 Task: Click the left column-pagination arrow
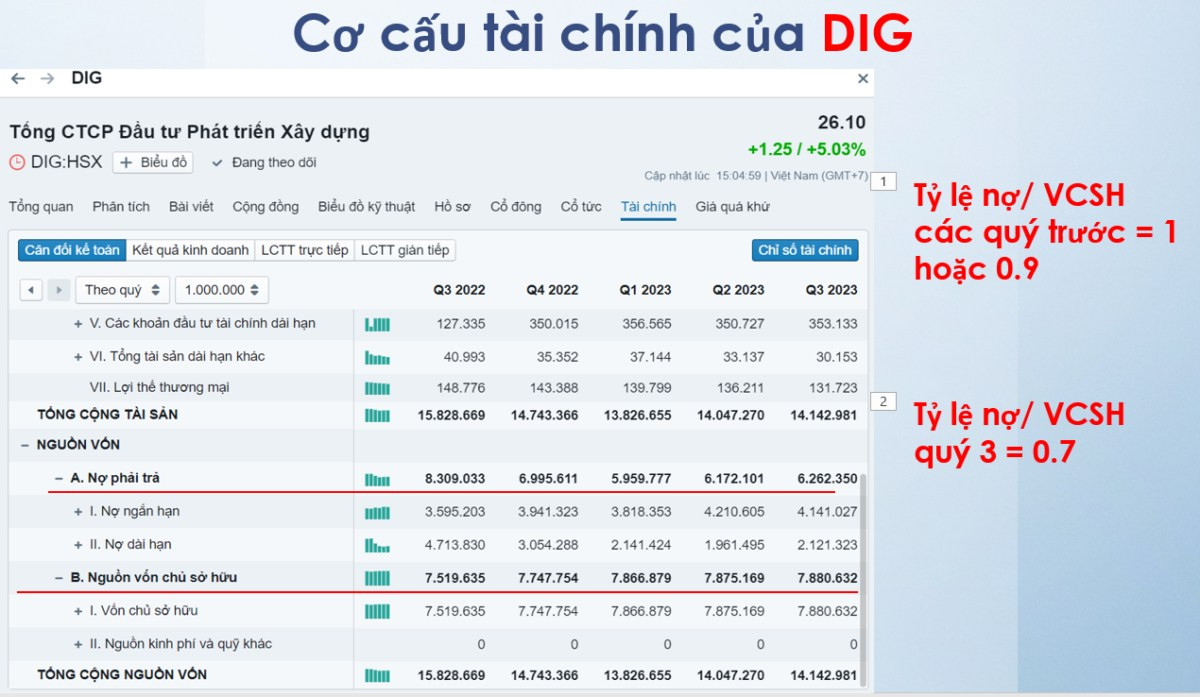[x=31, y=290]
